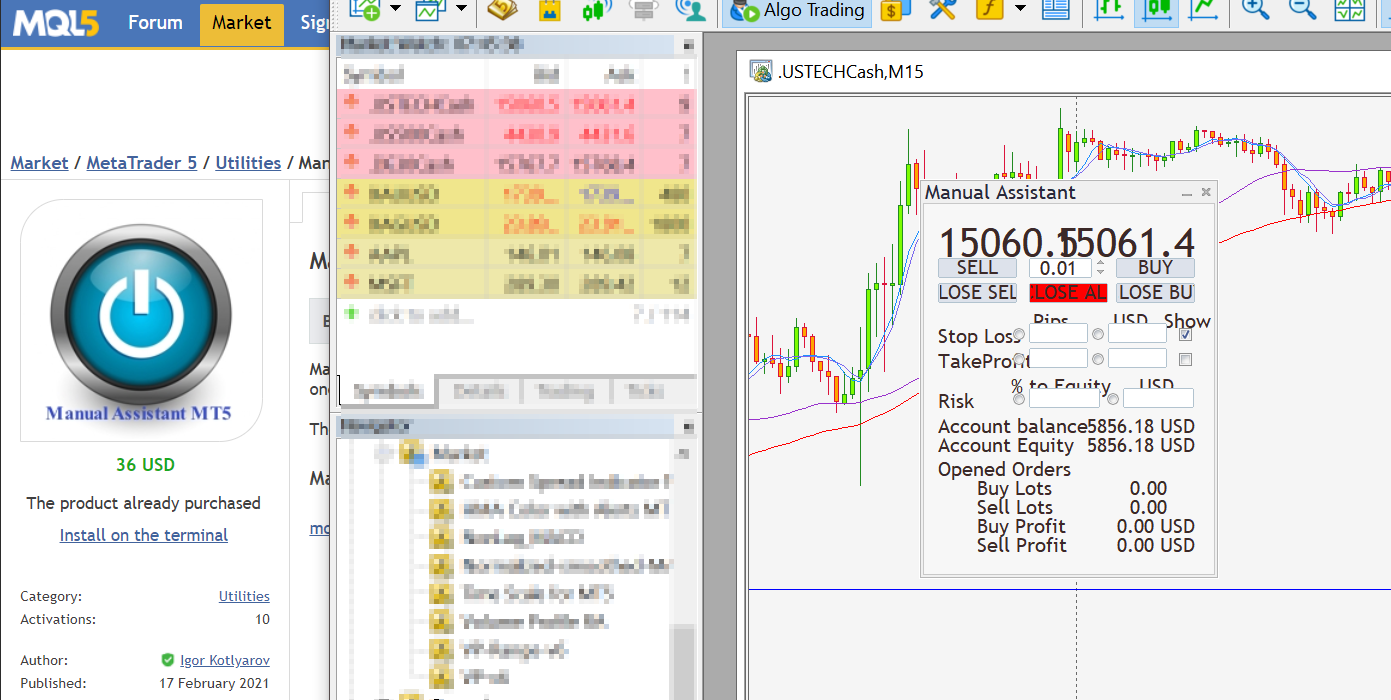Click the MSFT row in Market Watch

516,284
